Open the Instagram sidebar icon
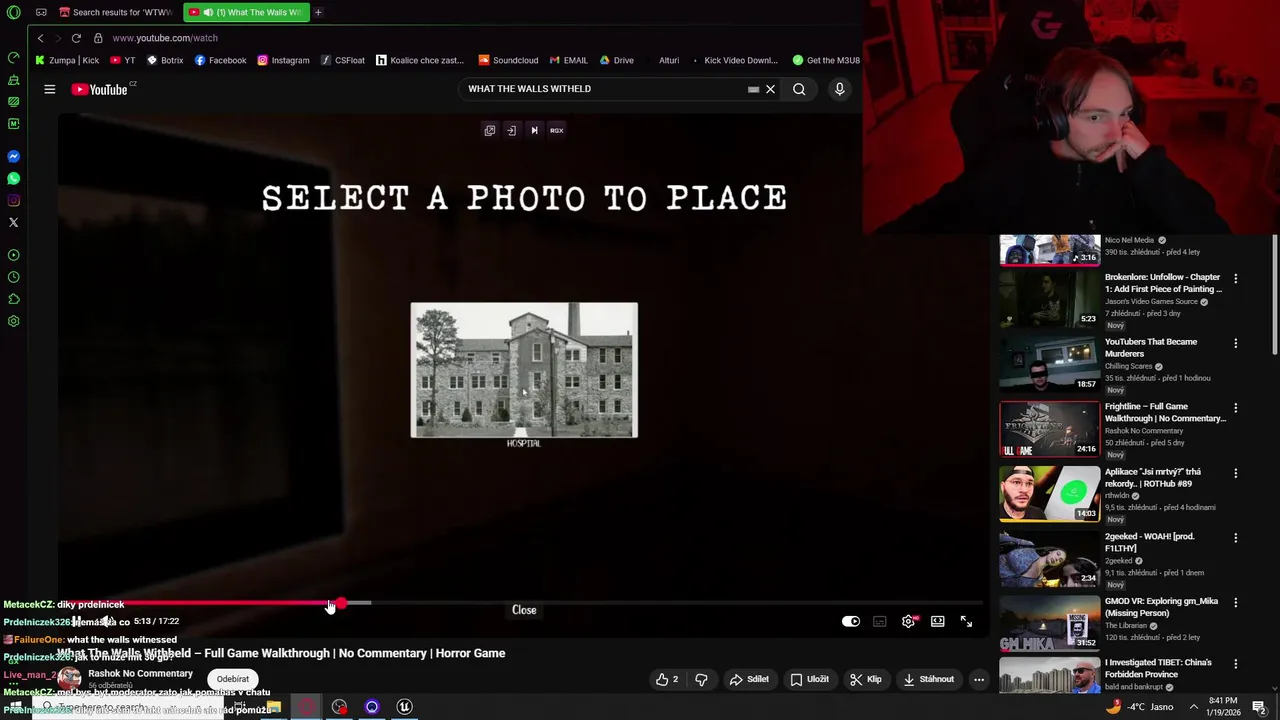1280x720 pixels. [14, 200]
